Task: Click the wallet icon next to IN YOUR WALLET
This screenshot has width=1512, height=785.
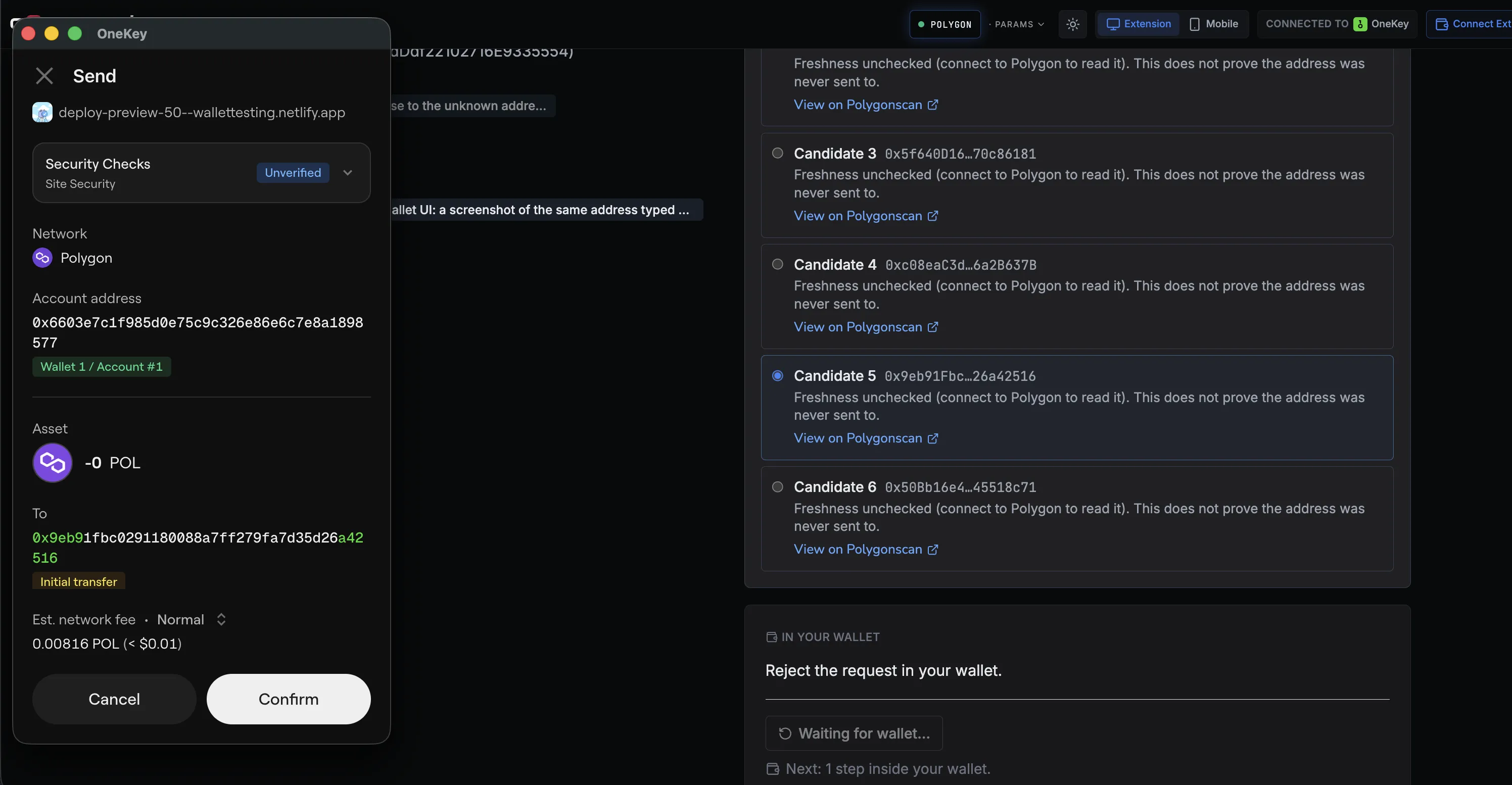Action: point(772,637)
